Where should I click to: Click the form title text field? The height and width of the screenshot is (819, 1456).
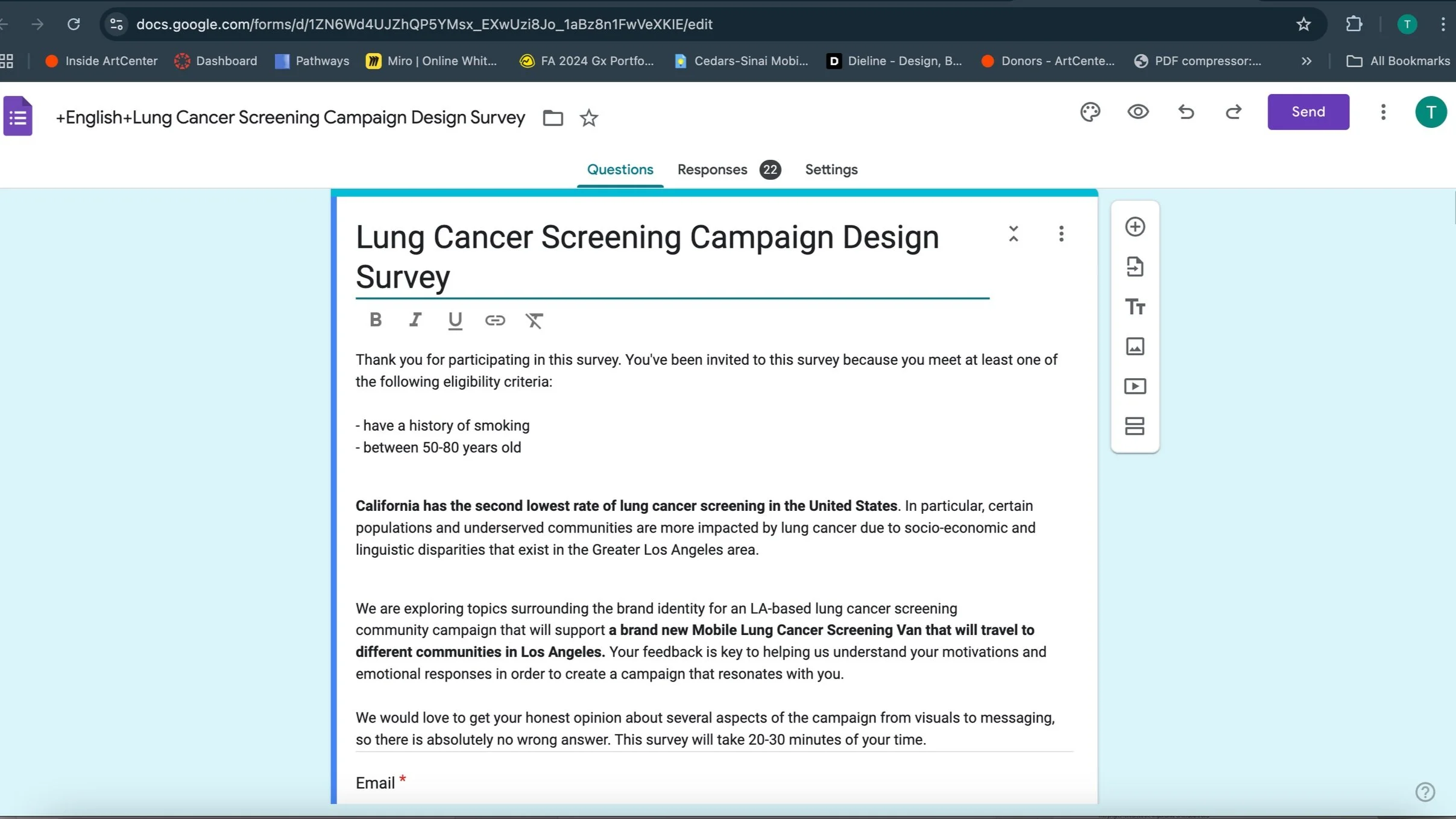(646, 256)
